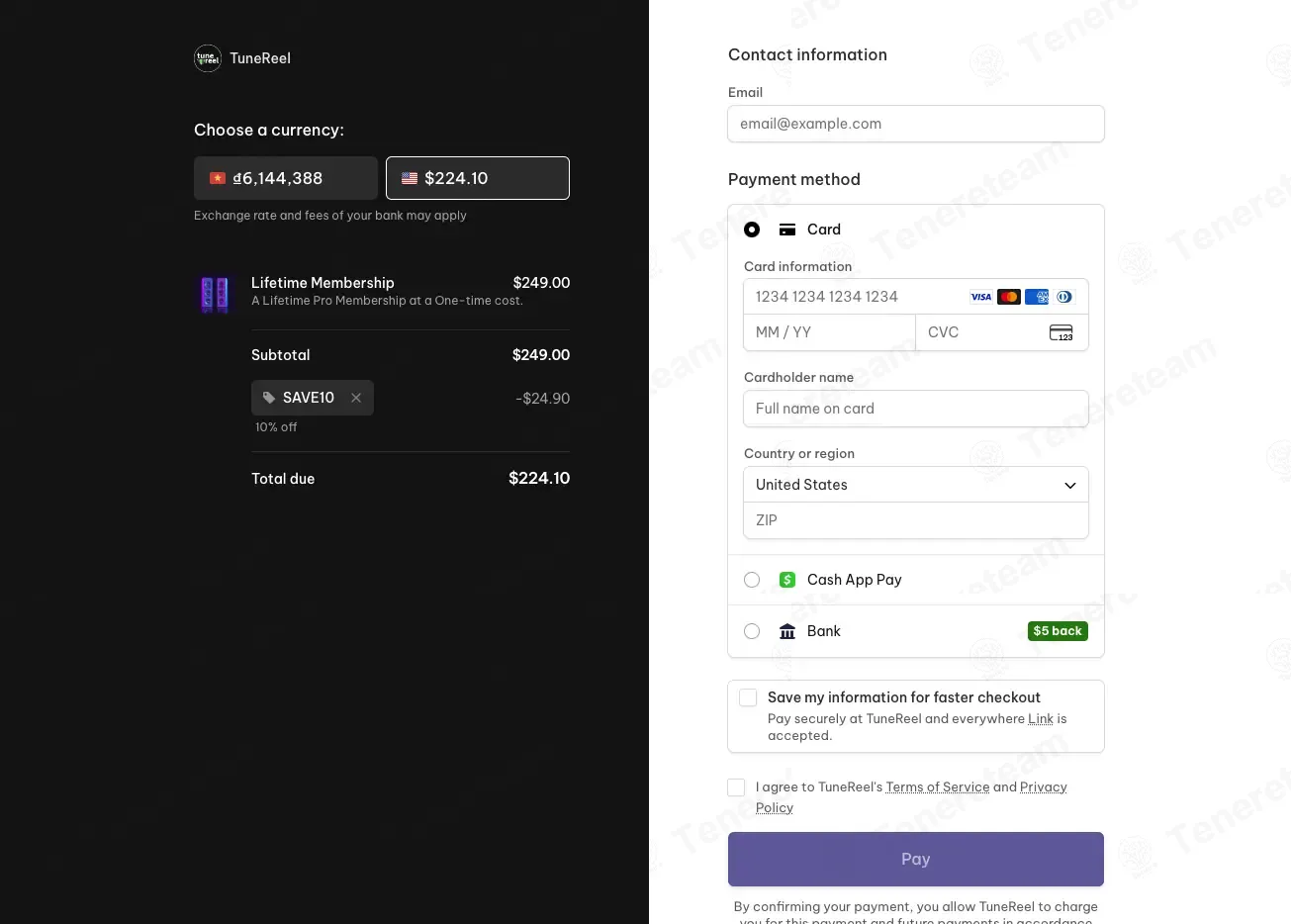Click the SAVE10 coupon tag icon
The width and height of the screenshot is (1291, 924).
pos(269,398)
